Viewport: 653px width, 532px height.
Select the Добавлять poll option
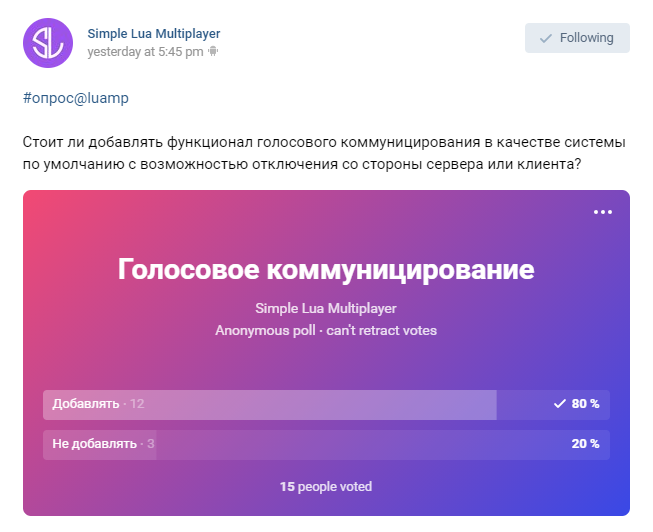click(x=326, y=405)
